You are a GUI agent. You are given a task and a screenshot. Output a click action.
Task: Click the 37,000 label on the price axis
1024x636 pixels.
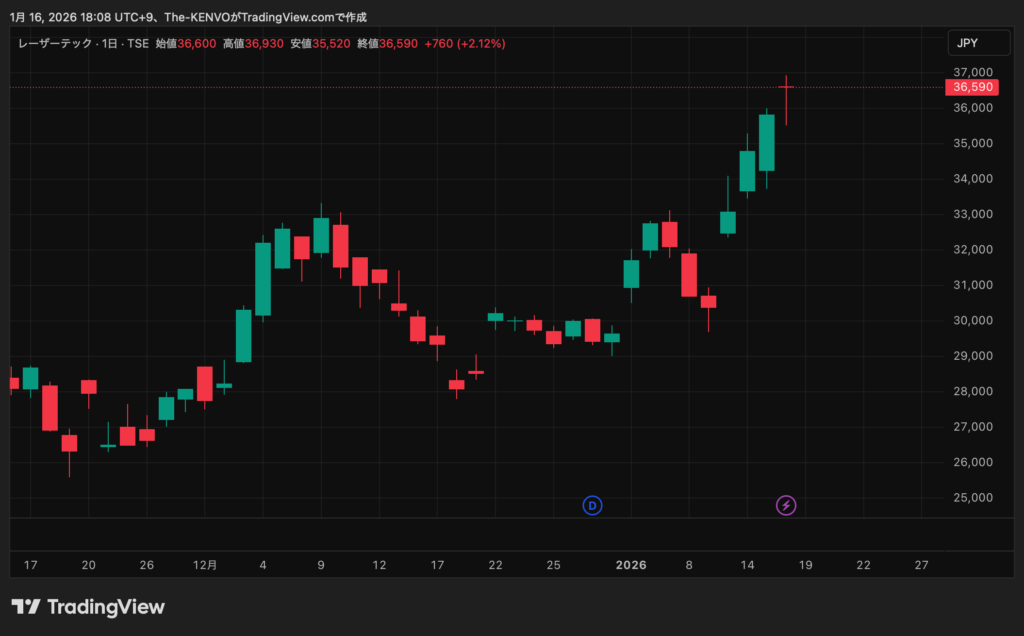click(971, 73)
